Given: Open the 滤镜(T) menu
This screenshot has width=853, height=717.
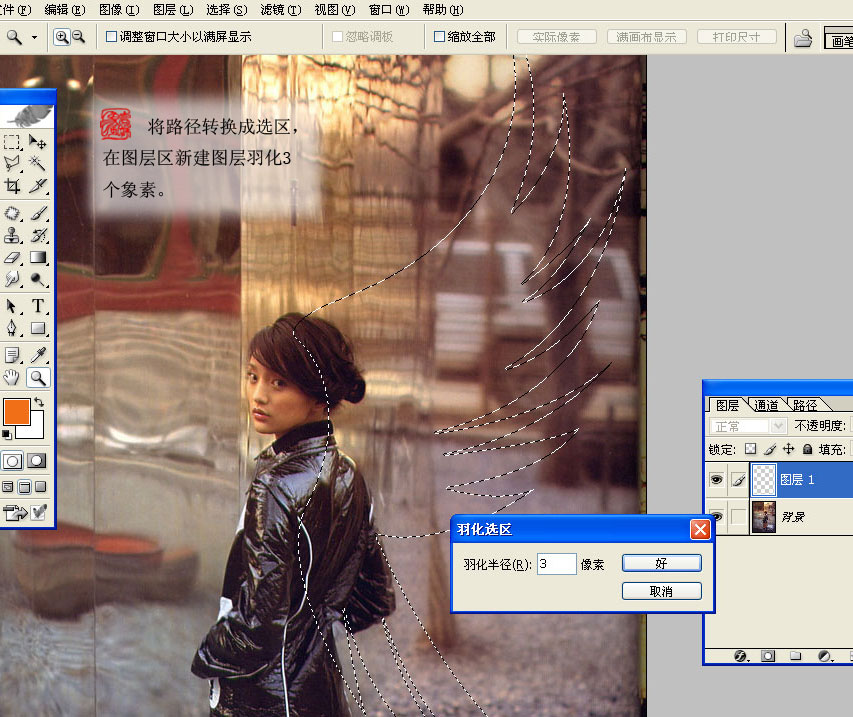Looking at the screenshot, I should pos(281,9).
